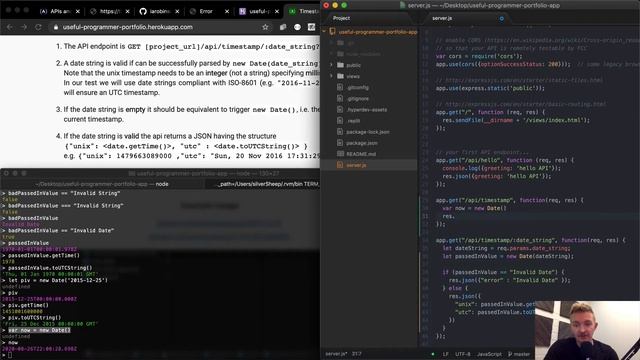Open the .replit file

(x=353, y=121)
